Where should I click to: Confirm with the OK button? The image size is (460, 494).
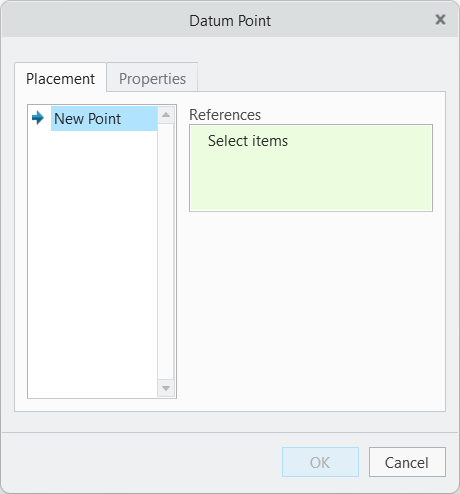point(320,462)
